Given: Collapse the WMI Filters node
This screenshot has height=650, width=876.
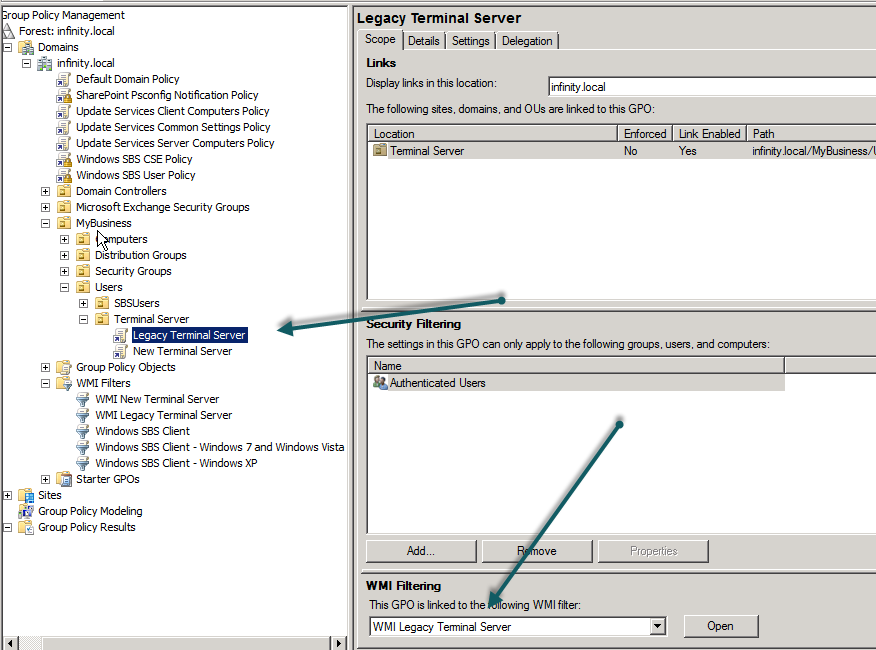Looking at the screenshot, I should pyautogui.click(x=46, y=383).
